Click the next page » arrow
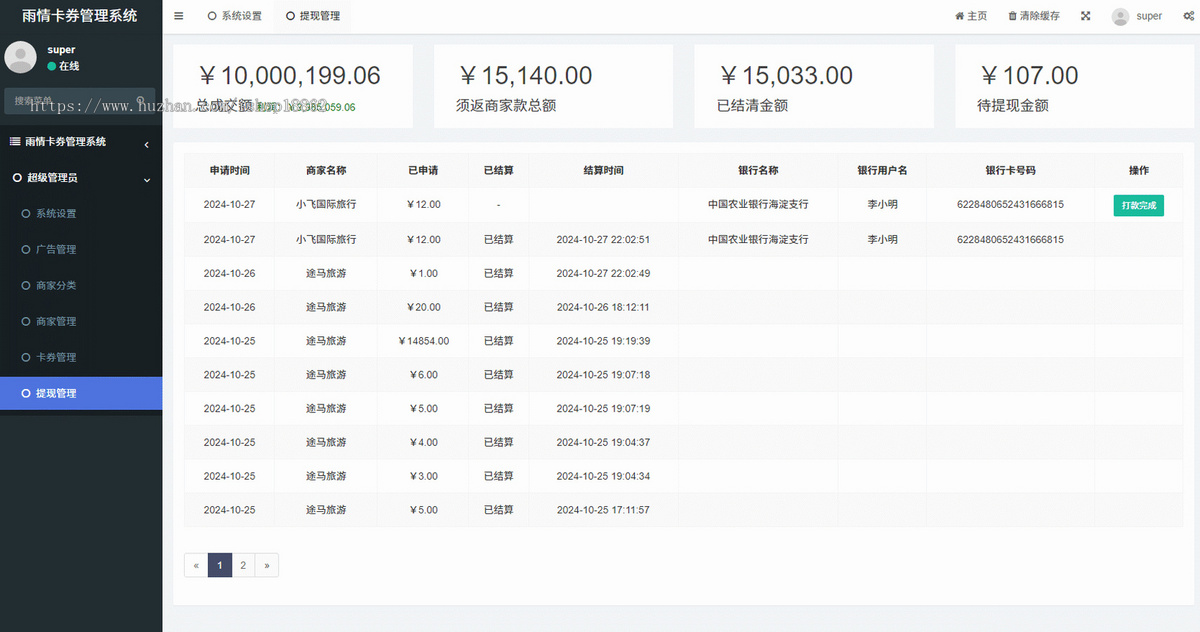The height and width of the screenshot is (632, 1200). tap(266, 565)
